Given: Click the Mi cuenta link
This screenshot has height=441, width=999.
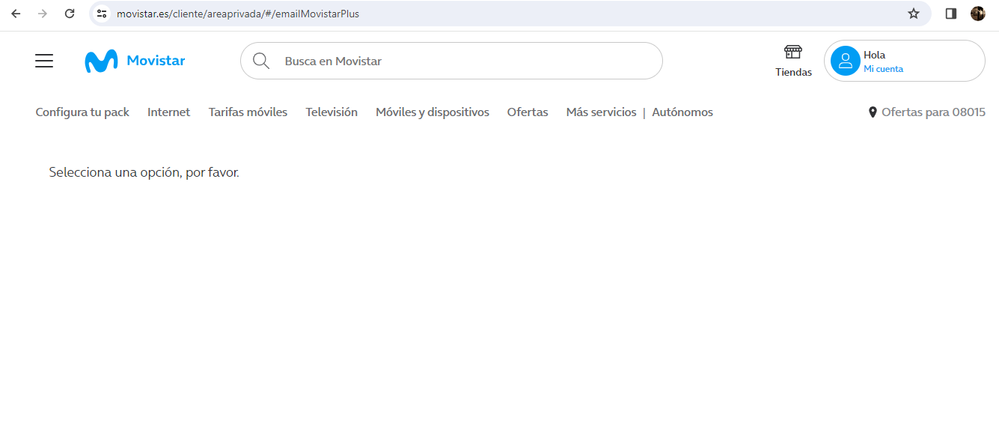Looking at the screenshot, I should [x=883, y=69].
